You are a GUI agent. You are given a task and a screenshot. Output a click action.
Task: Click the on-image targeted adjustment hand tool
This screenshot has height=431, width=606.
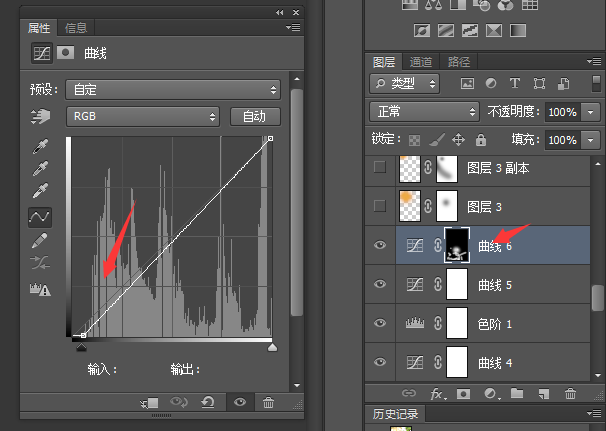point(40,117)
